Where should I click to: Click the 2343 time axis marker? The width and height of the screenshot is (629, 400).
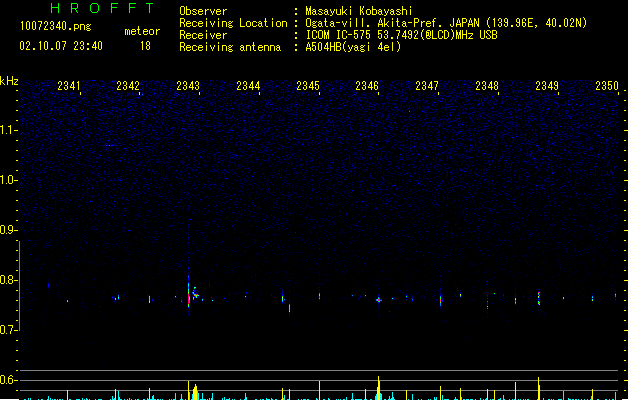[x=188, y=86]
